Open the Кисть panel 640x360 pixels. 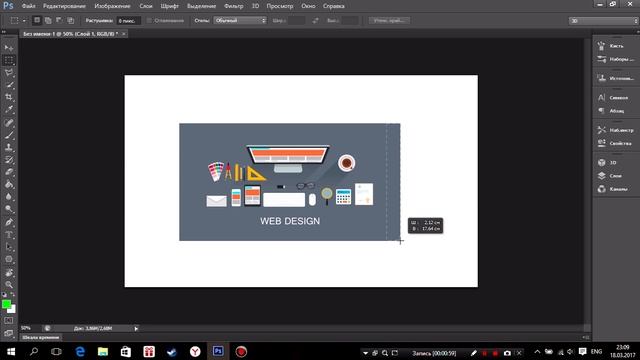click(x=616, y=46)
